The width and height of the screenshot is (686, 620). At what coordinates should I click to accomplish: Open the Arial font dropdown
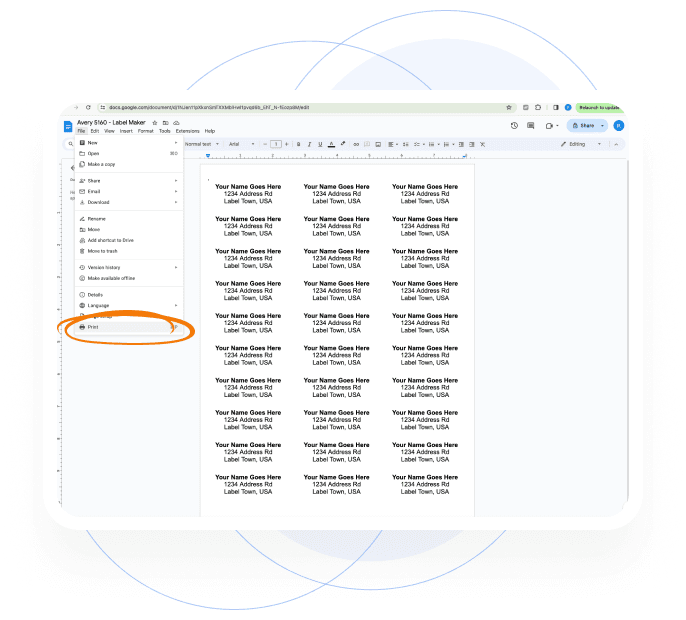click(x=241, y=144)
